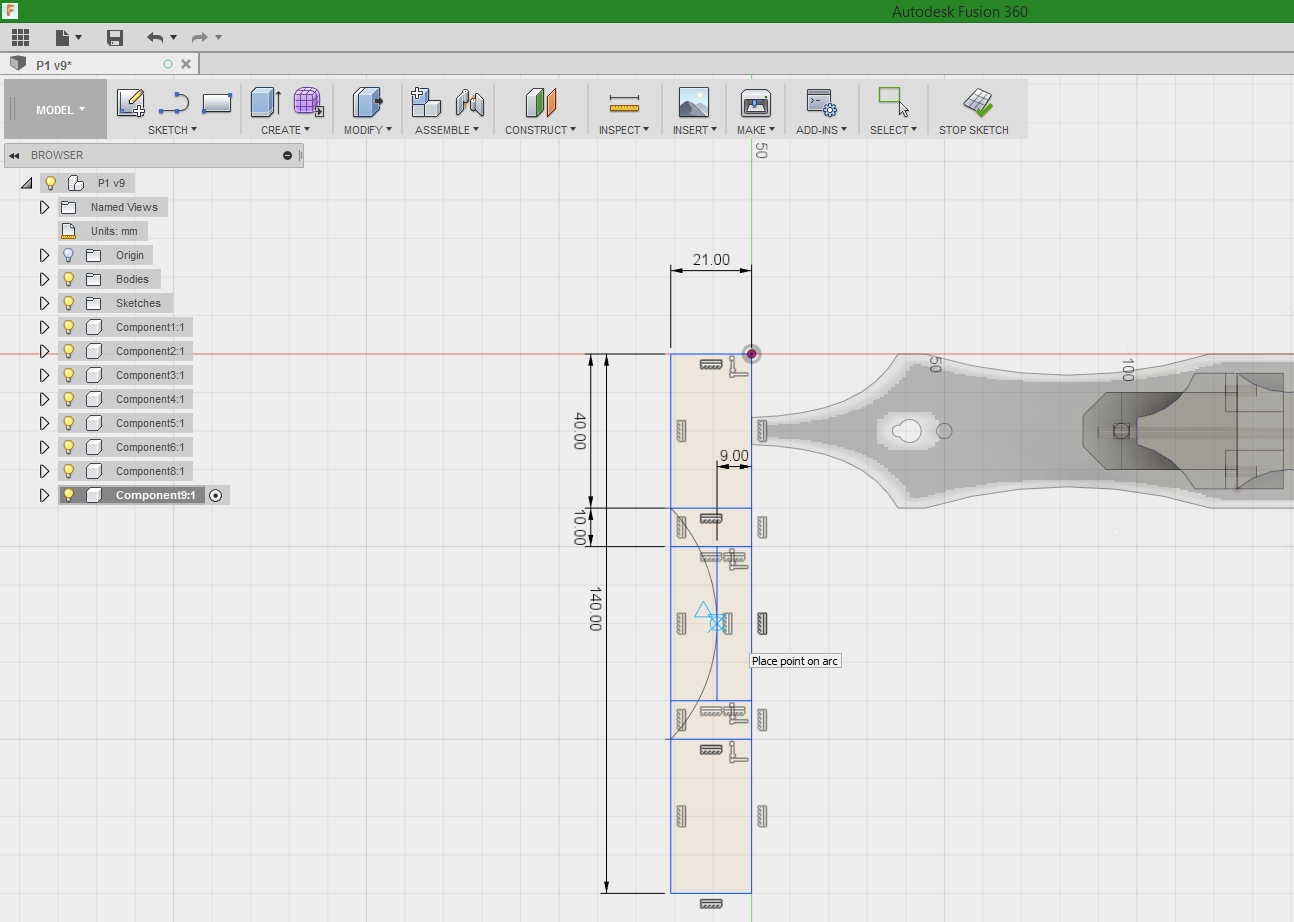
Task: Open the CREATE dropdown menu
Action: pyautogui.click(x=285, y=130)
